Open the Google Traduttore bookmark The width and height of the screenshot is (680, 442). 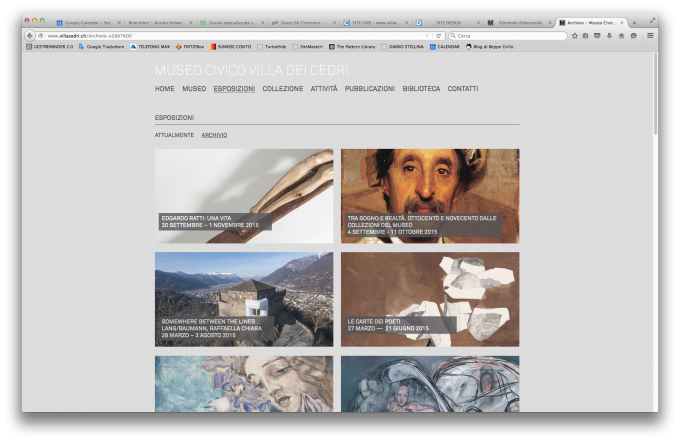click(x=101, y=47)
